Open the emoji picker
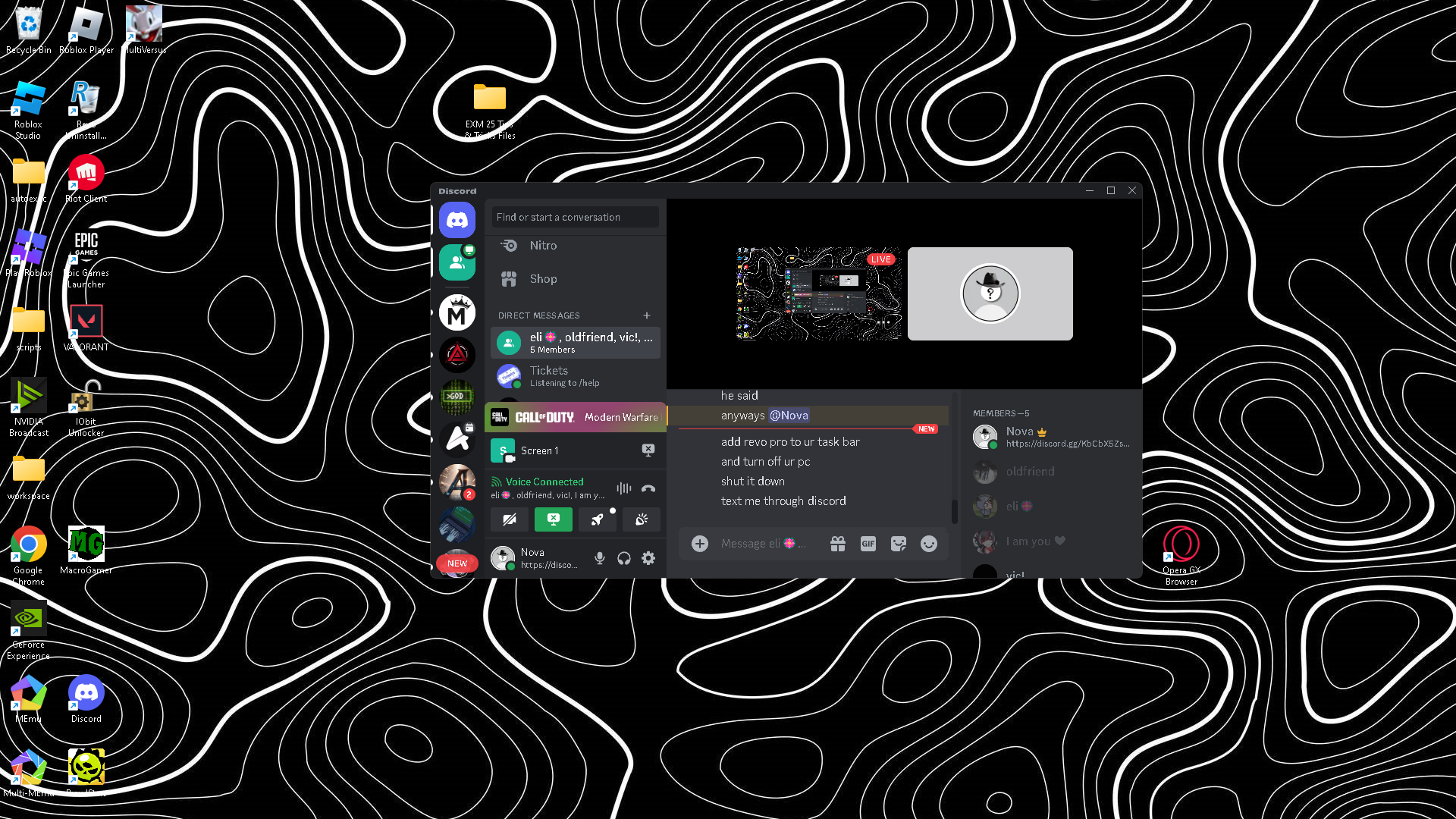Viewport: 1456px width, 819px height. 928,544
